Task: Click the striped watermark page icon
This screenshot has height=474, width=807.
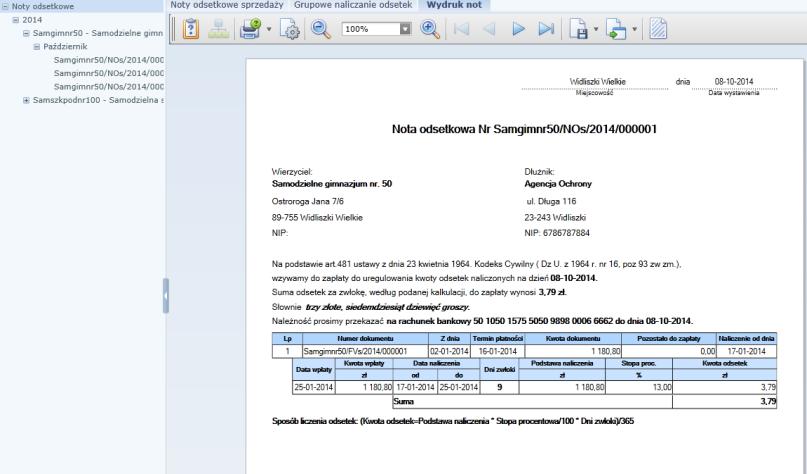Action: pos(658,29)
